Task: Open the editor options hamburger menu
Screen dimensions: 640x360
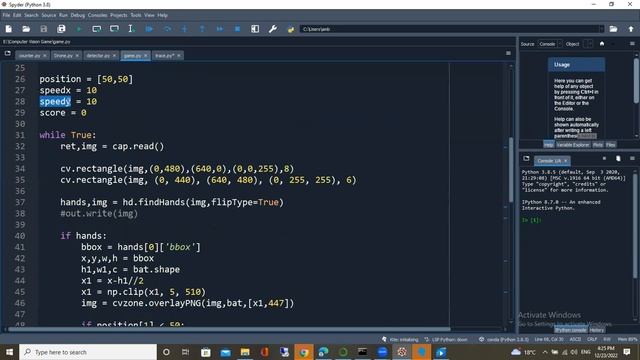Action: 508,53
